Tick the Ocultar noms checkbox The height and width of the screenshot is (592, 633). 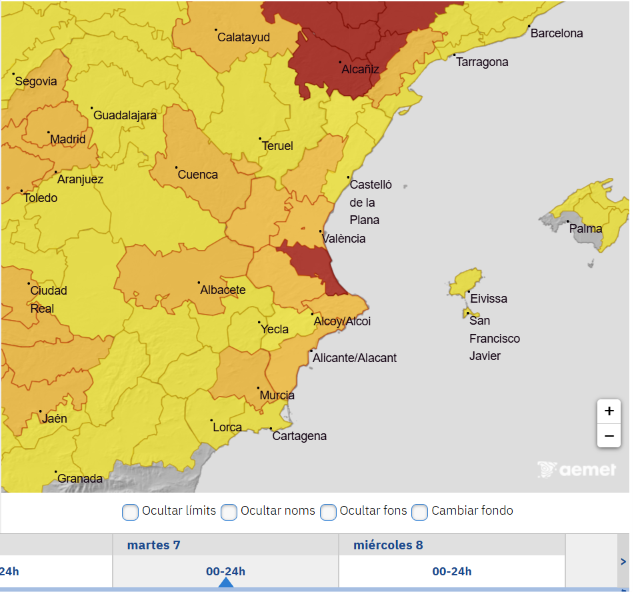point(229,512)
